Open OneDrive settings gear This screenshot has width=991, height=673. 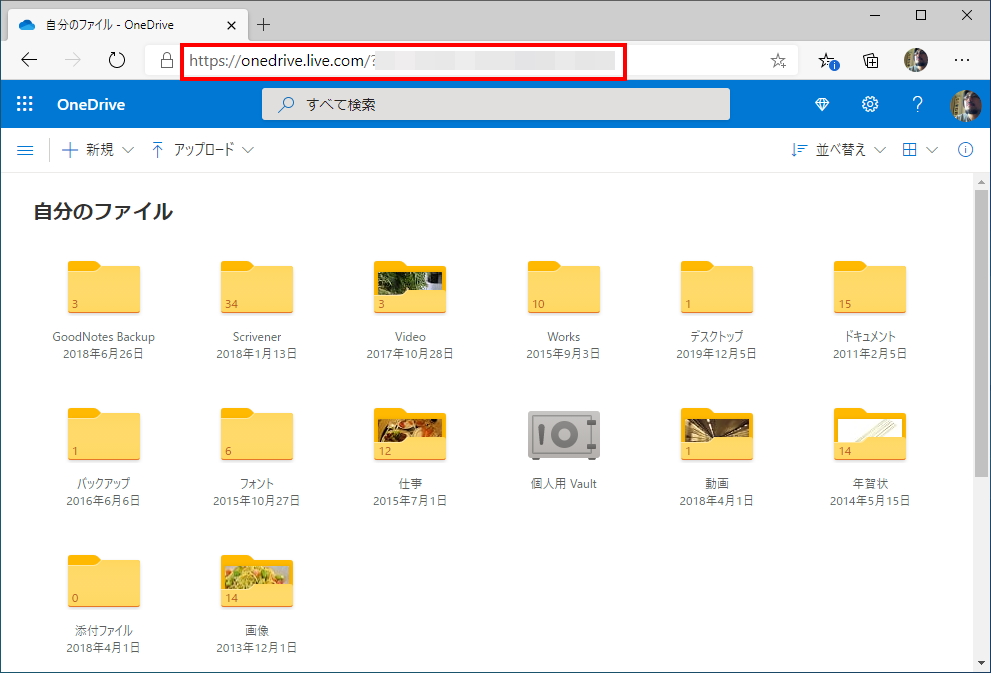tap(870, 104)
